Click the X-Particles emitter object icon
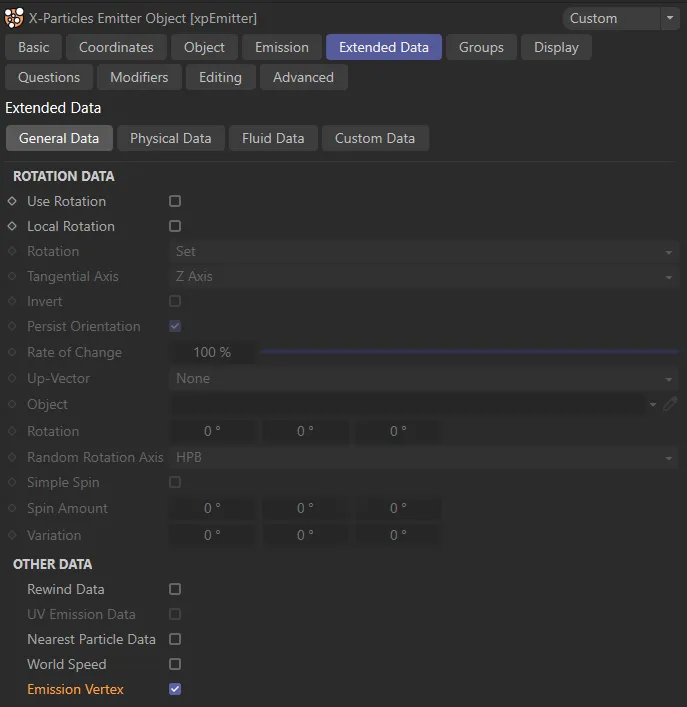The width and height of the screenshot is (687, 707). pos(14,18)
